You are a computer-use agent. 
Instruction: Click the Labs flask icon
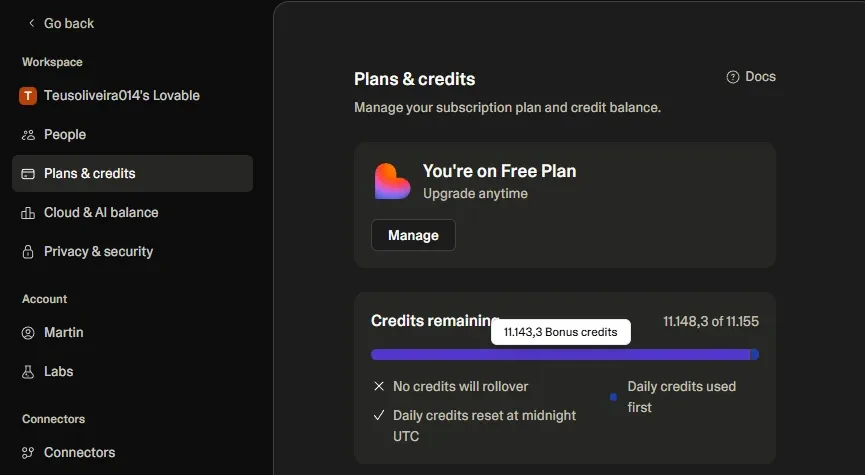[28, 372]
